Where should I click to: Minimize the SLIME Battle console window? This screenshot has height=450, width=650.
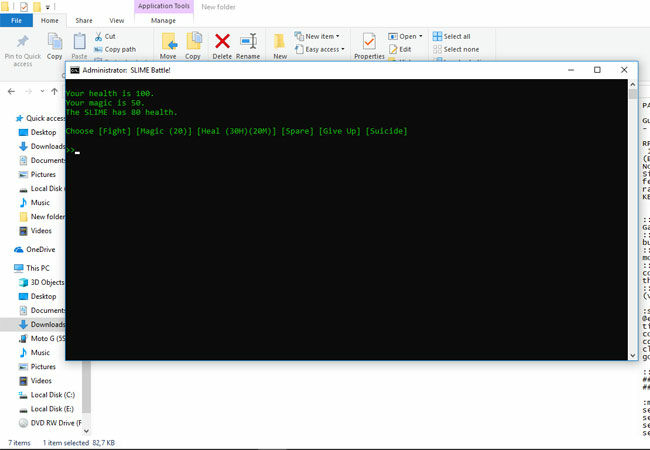571,70
